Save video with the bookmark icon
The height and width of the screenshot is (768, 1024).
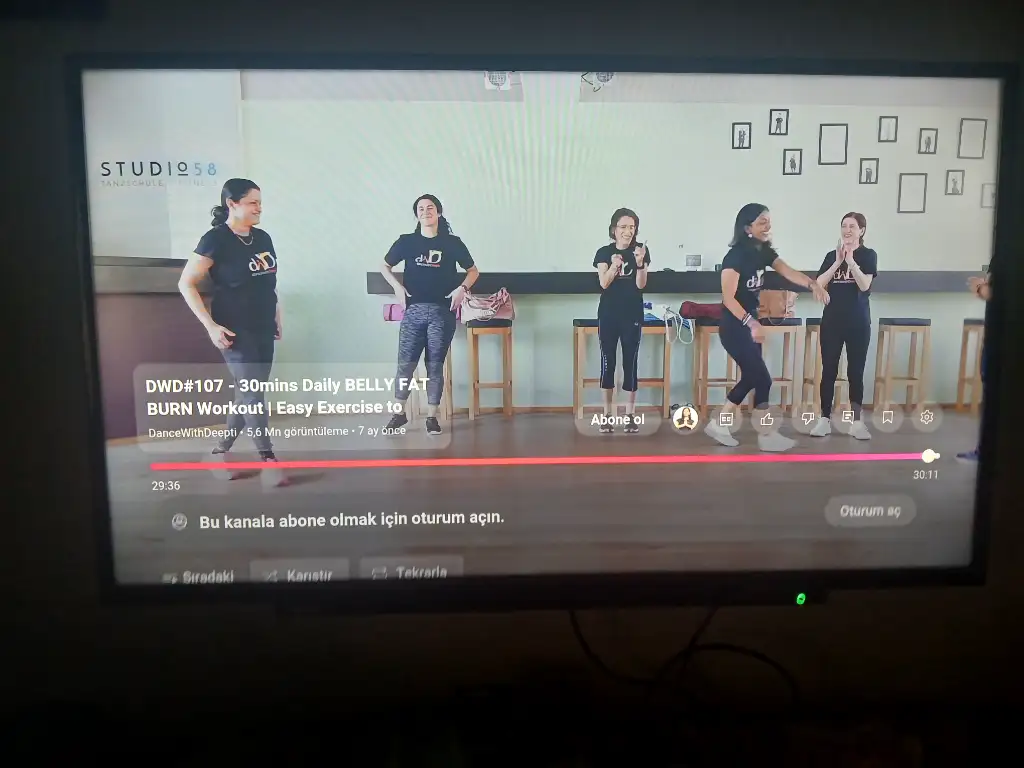click(887, 417)
